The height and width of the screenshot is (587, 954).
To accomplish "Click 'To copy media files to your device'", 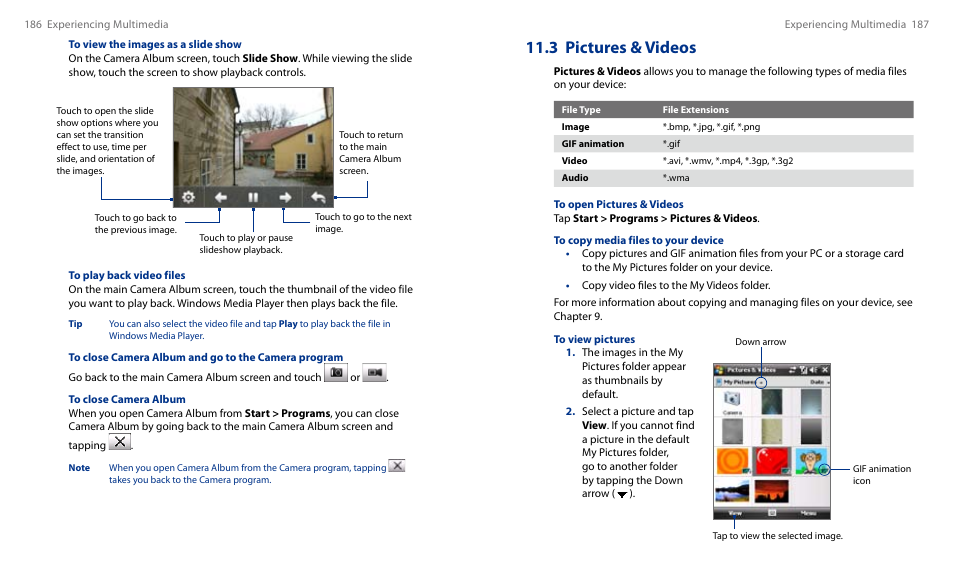I will click(x=638, y=240).
